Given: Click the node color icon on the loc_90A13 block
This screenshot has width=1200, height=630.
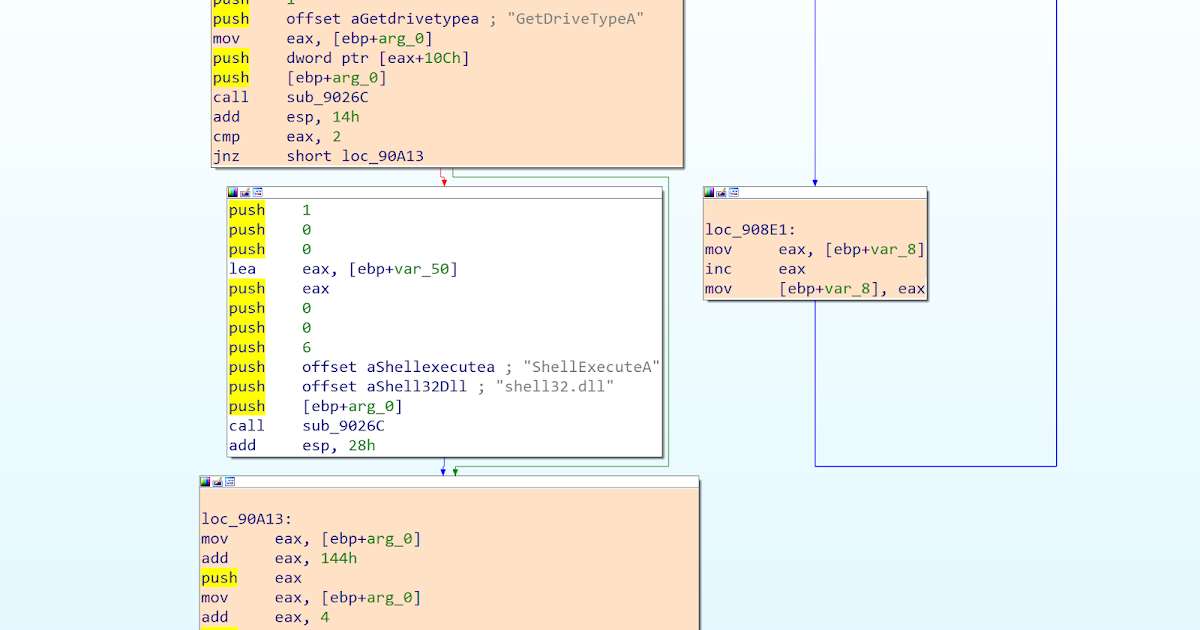Looking at the screenshot, I should click(205, 481).
